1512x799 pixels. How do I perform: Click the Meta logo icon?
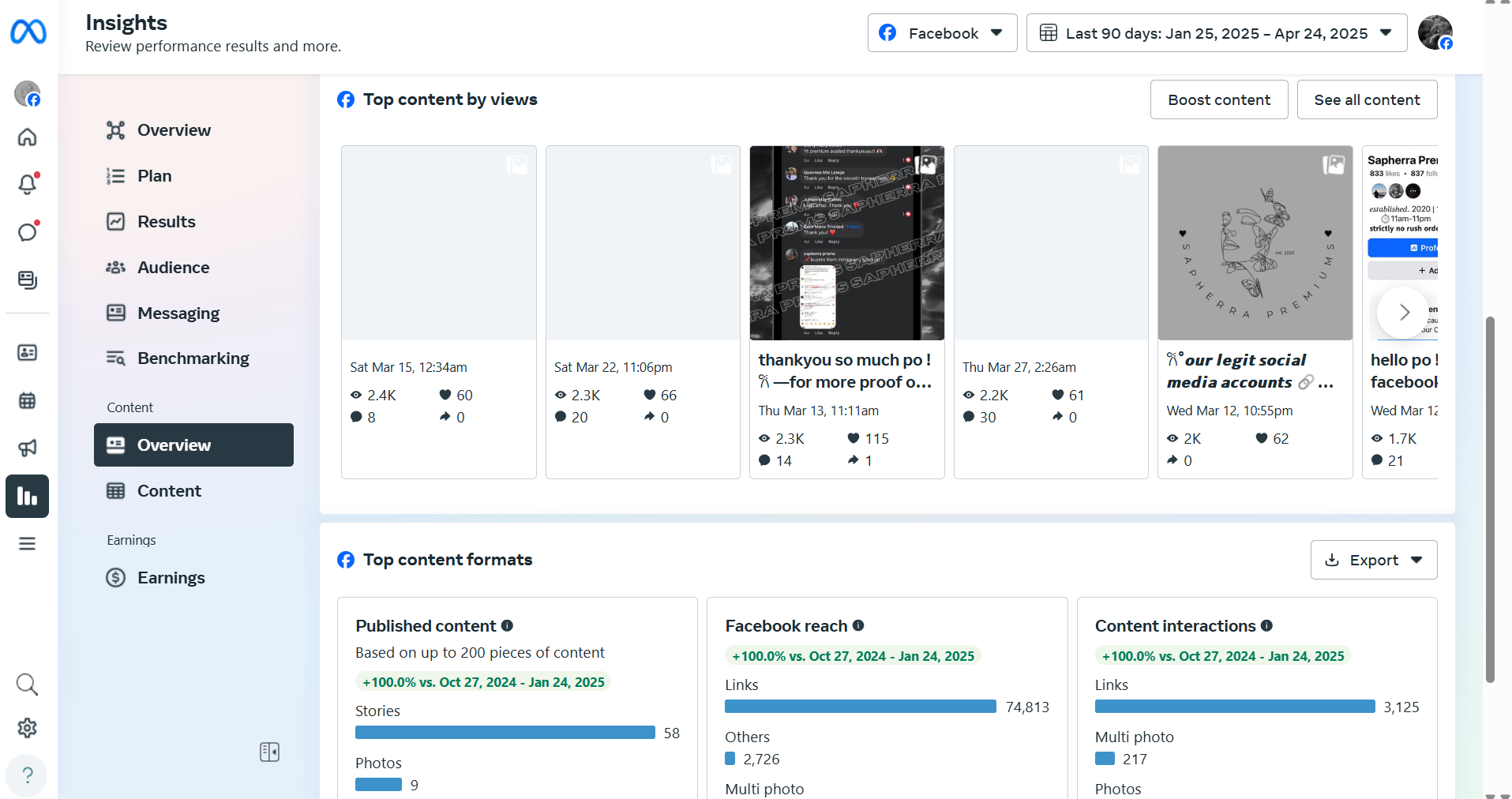pyautogui.click(x=28, y=32)
